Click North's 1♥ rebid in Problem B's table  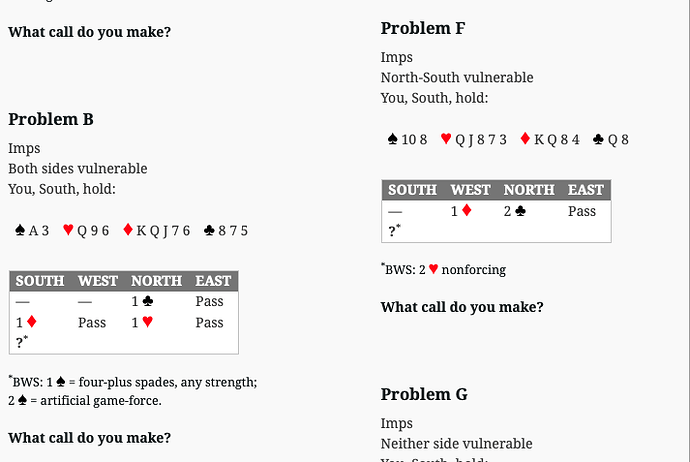click(141, 323)
